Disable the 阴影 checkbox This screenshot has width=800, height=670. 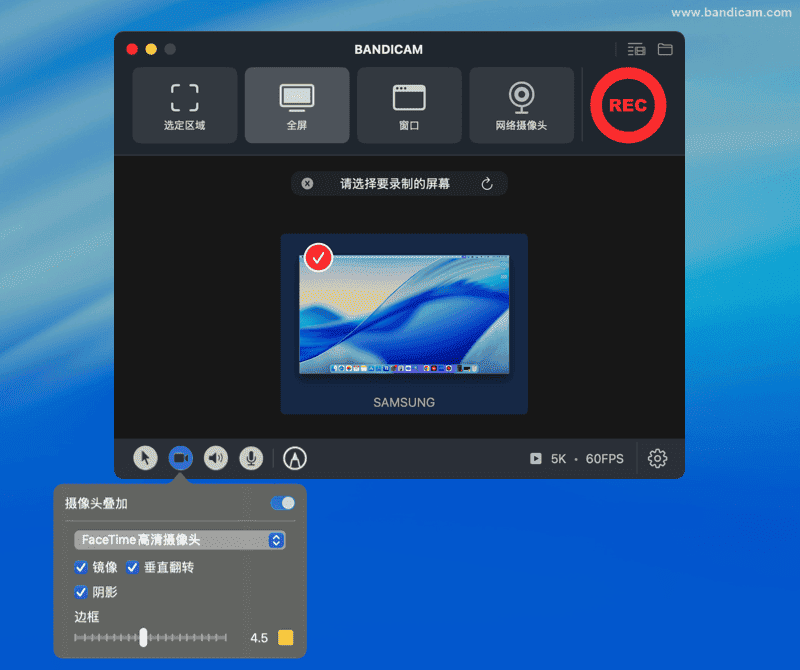pos(81,592)
